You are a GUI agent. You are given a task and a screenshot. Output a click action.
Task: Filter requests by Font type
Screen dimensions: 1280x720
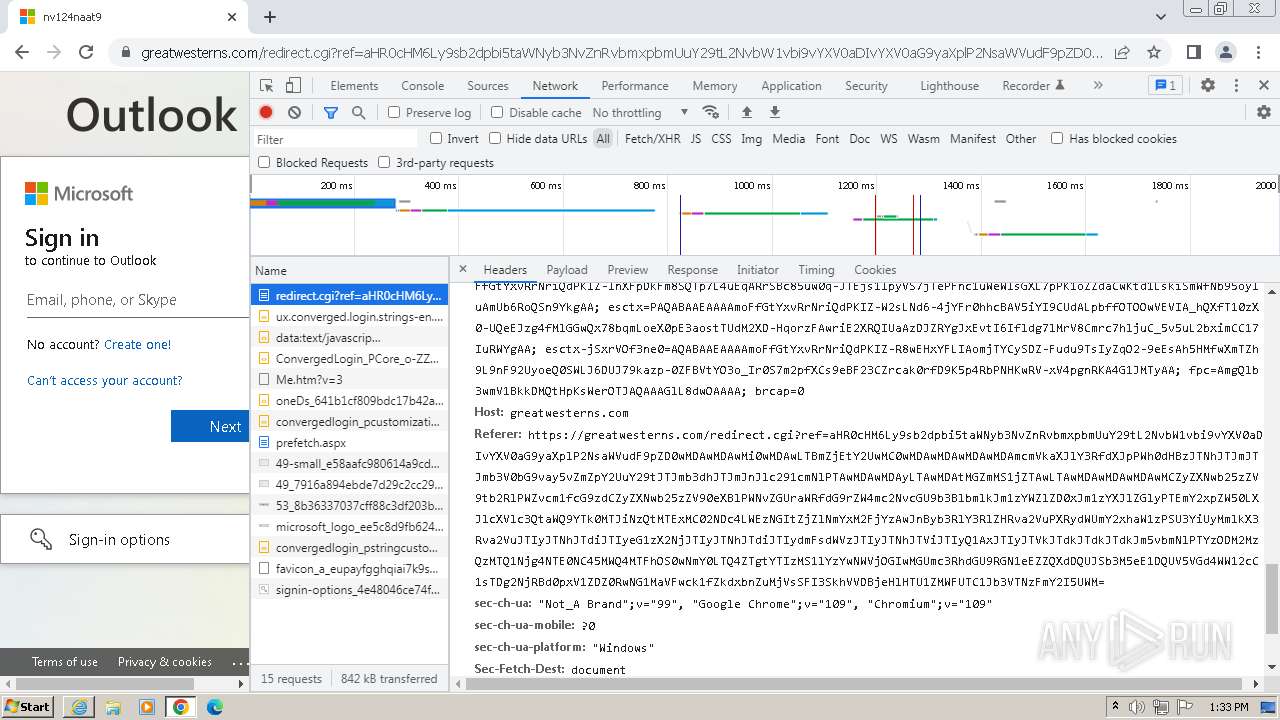pos(827,139)
